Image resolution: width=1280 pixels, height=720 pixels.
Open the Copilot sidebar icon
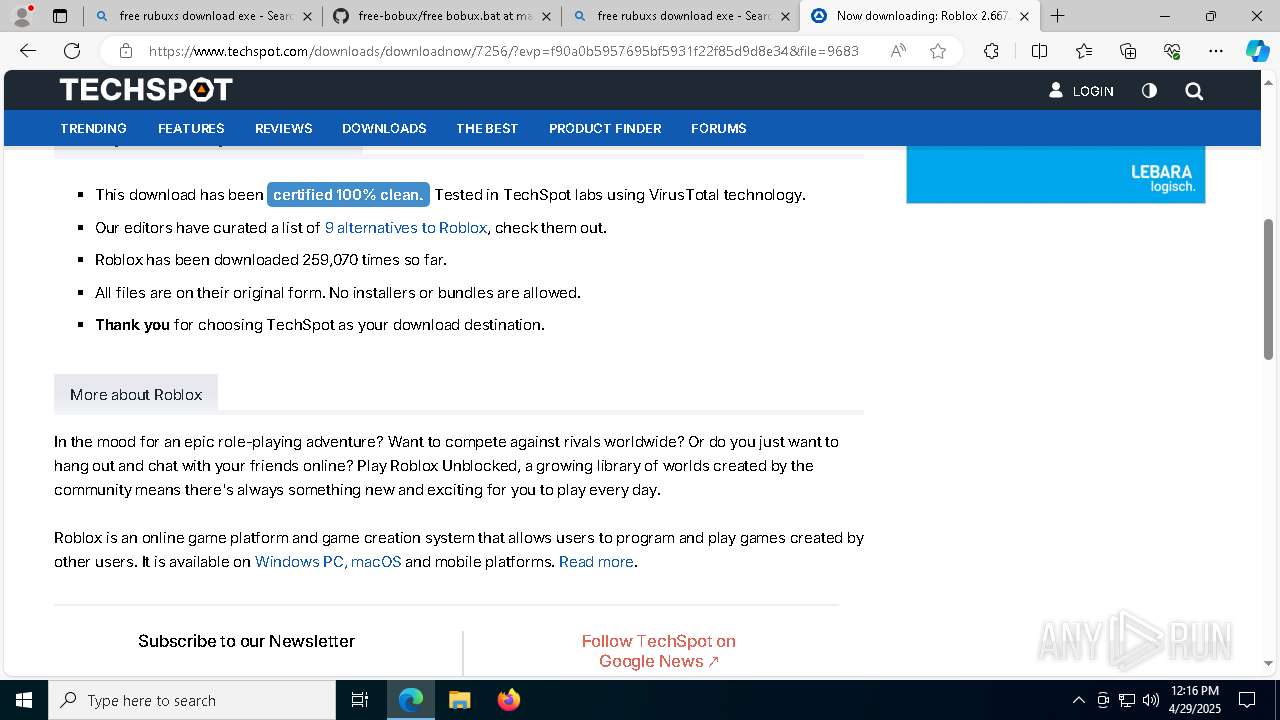coord(1258,51)
